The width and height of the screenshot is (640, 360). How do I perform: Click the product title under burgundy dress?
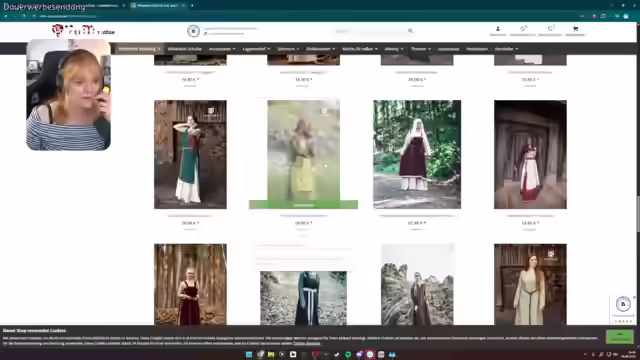(417, 216)
